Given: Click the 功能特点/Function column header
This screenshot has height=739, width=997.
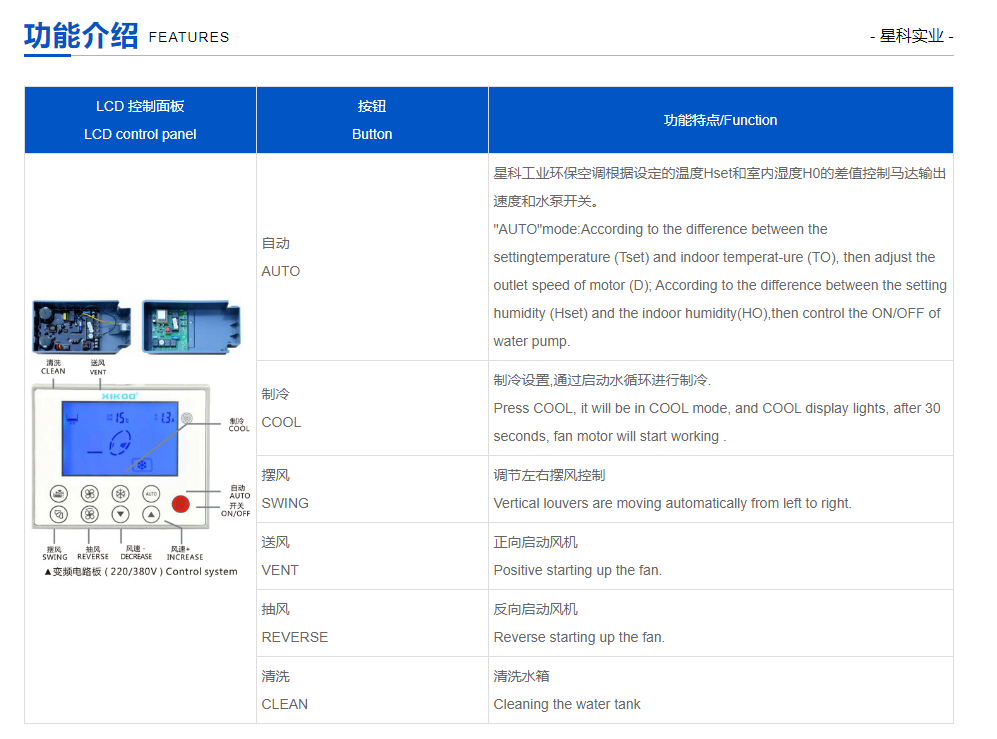Looking at the screenshot, I should tap(721, 119).
